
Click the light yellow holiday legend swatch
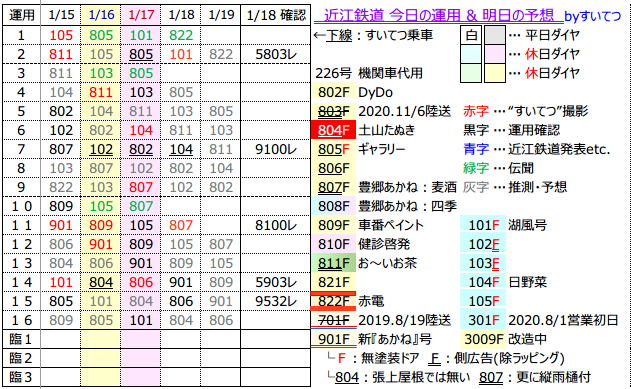pyautogui.click(x=495, y=73)
